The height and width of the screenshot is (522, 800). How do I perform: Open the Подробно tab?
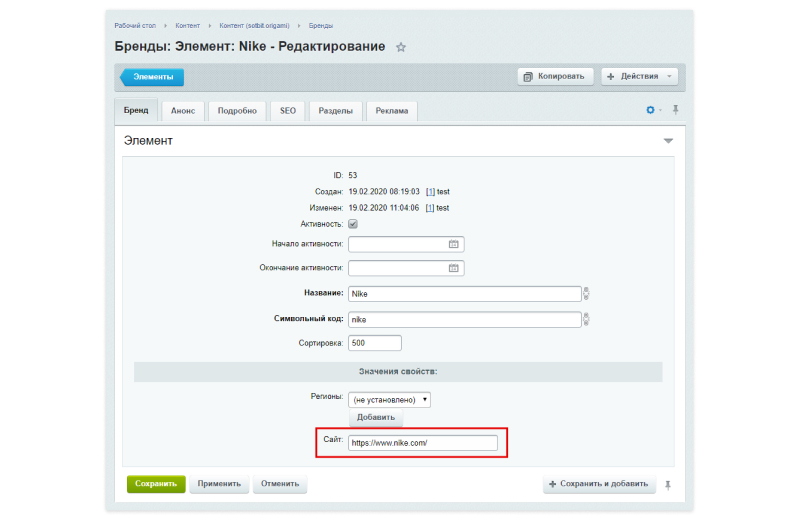(x=237, y=111)
